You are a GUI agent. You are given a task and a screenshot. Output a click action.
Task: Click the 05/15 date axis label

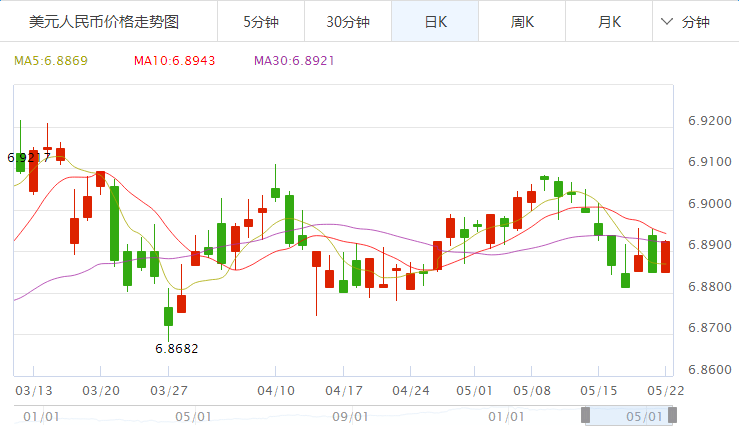599,391
